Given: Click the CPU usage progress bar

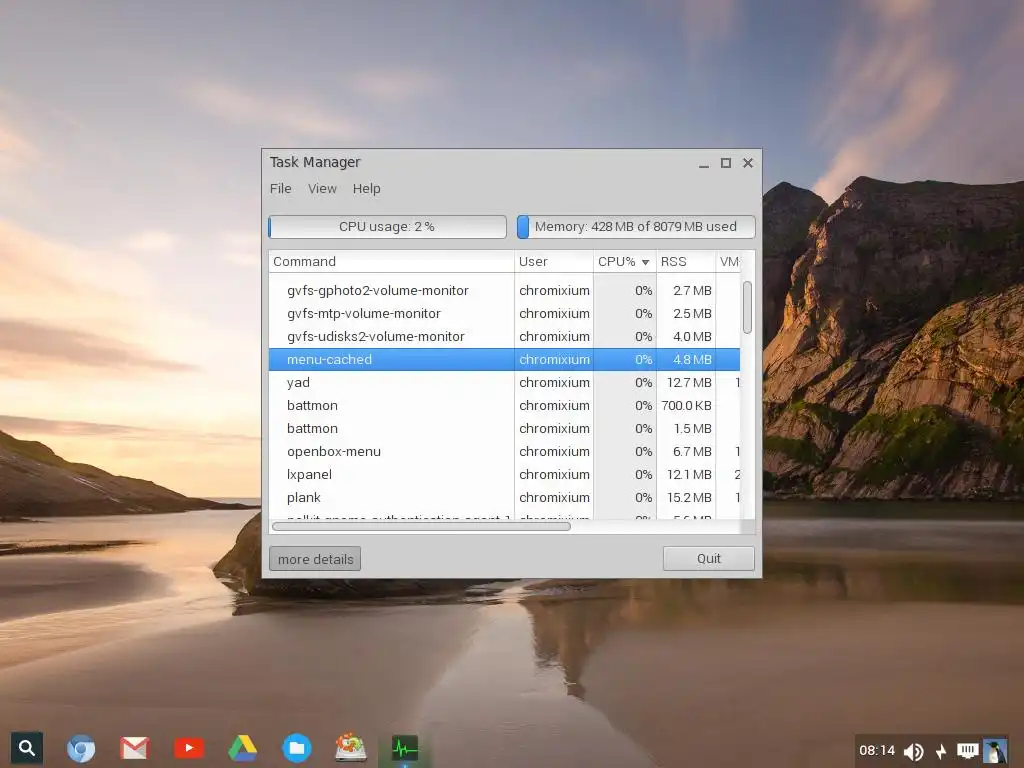Looking at the screenshot, I should pyautogui.click(x=387, y=227).
